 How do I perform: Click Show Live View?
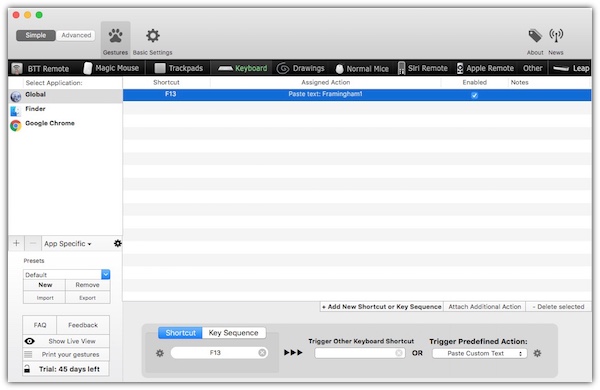[x=72, y=341]
